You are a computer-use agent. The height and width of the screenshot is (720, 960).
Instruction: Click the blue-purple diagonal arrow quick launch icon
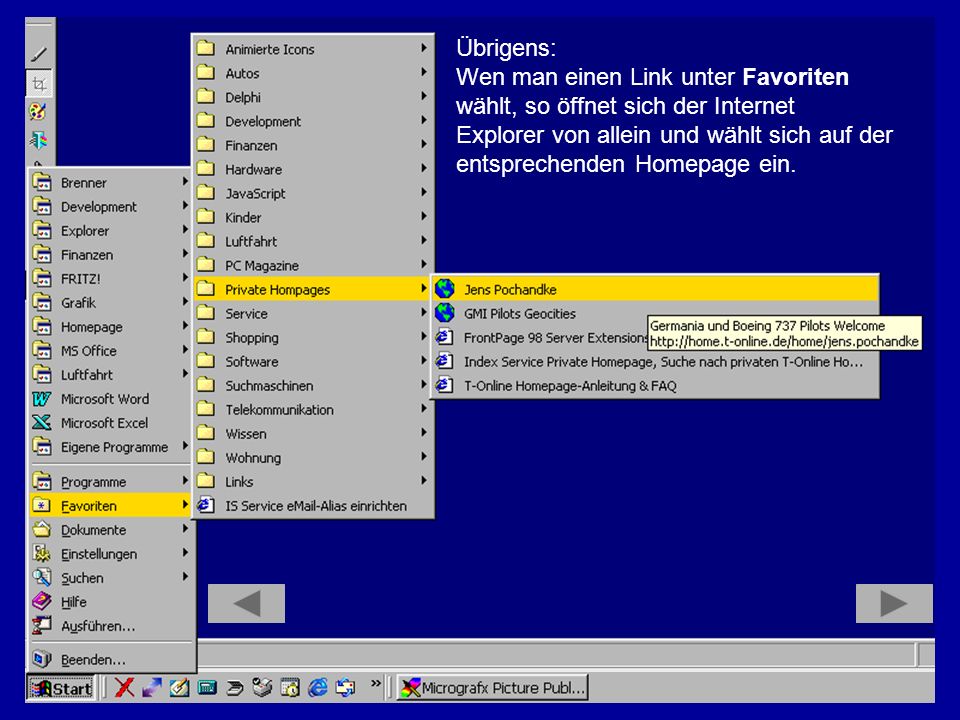(x=152, y=688)
